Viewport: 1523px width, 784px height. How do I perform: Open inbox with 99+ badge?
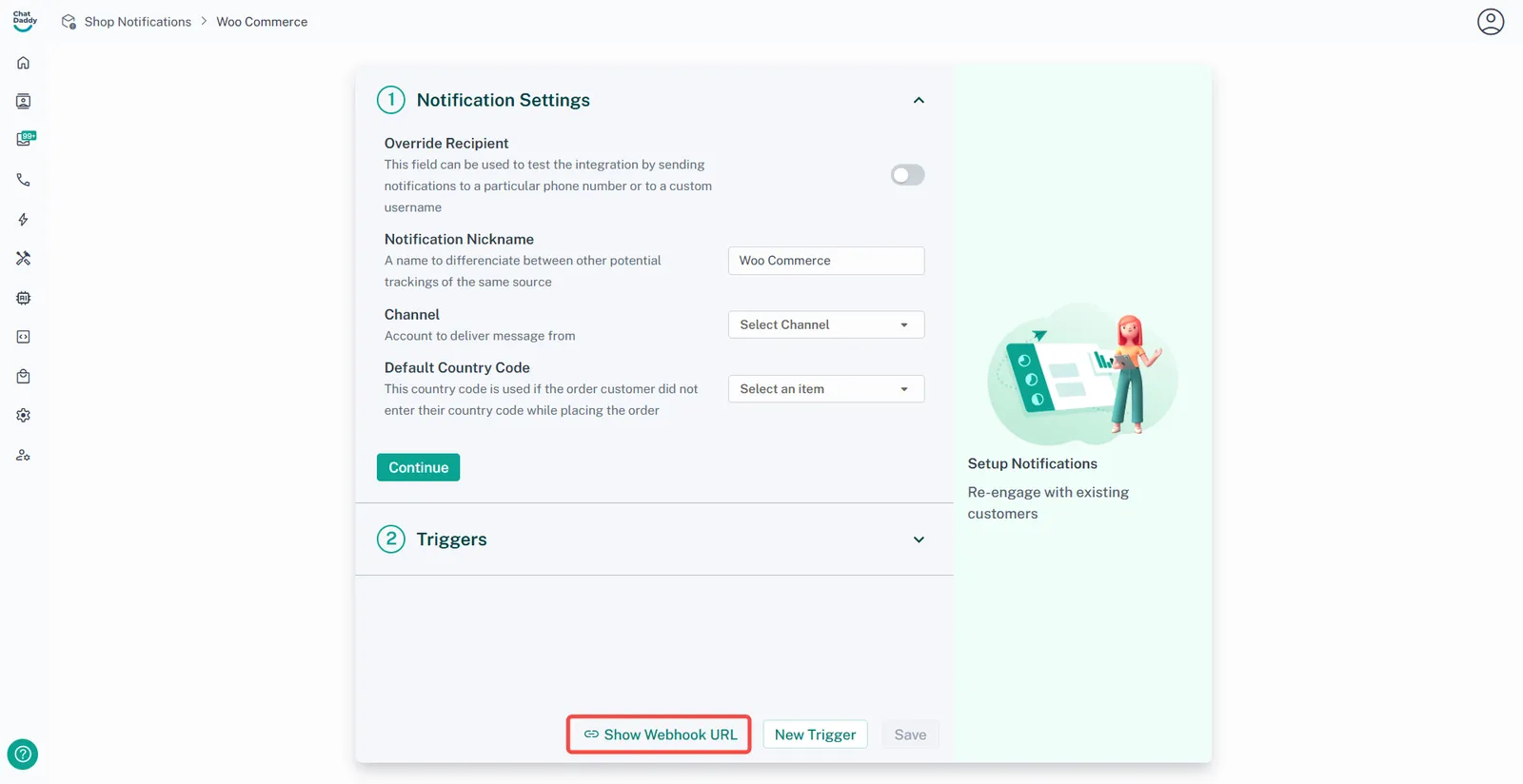(25, 139)
